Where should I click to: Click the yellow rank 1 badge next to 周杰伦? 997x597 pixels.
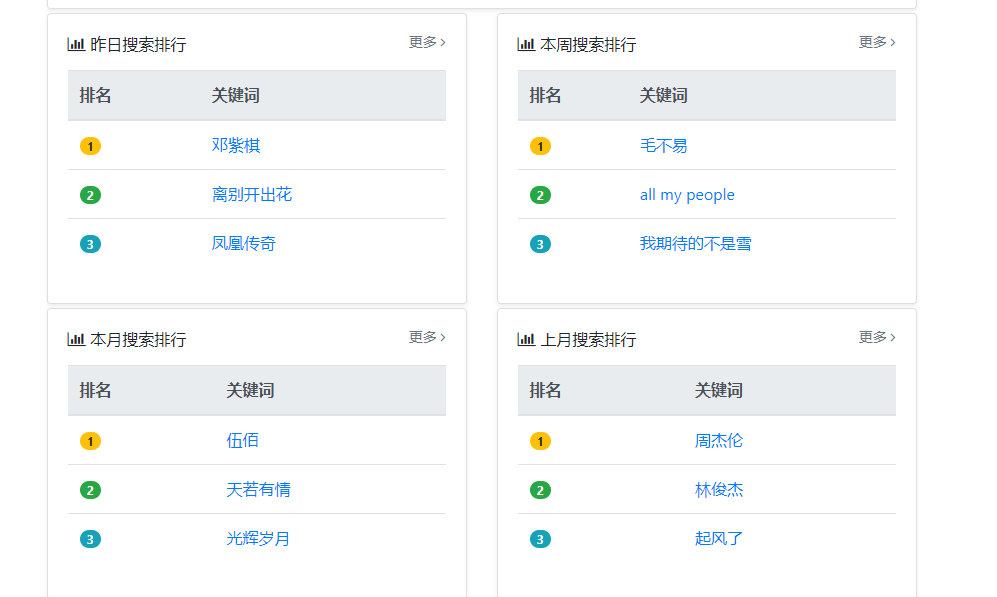(x=540, y=441)
